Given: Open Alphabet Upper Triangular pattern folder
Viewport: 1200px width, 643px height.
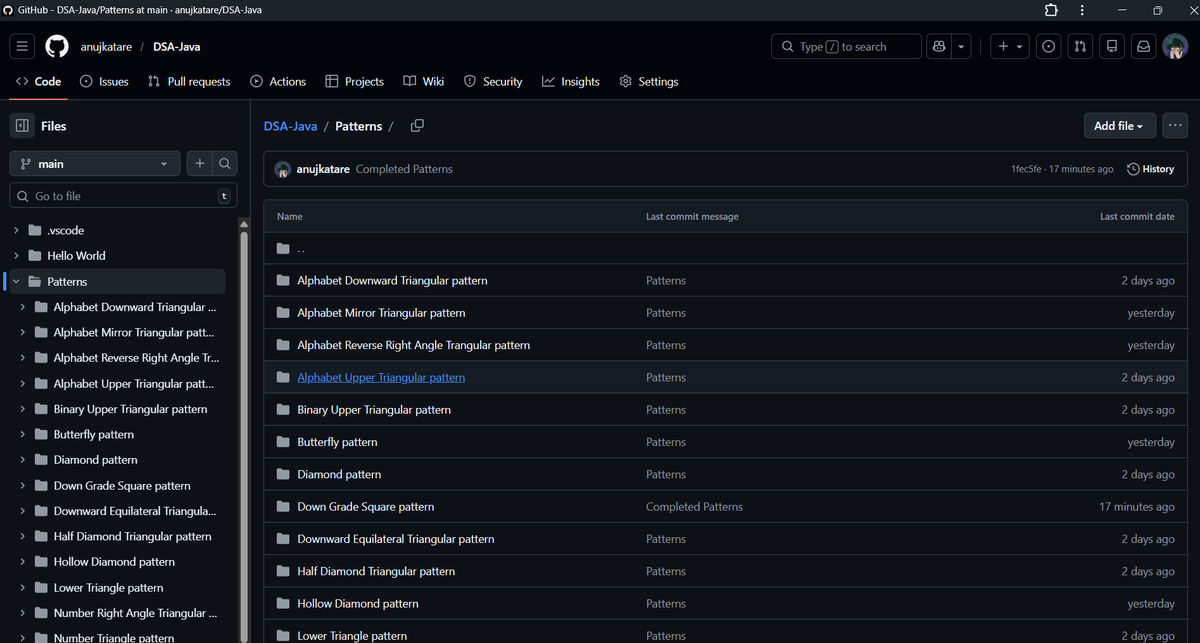Looking at the screenshot, I should (381, 377).
